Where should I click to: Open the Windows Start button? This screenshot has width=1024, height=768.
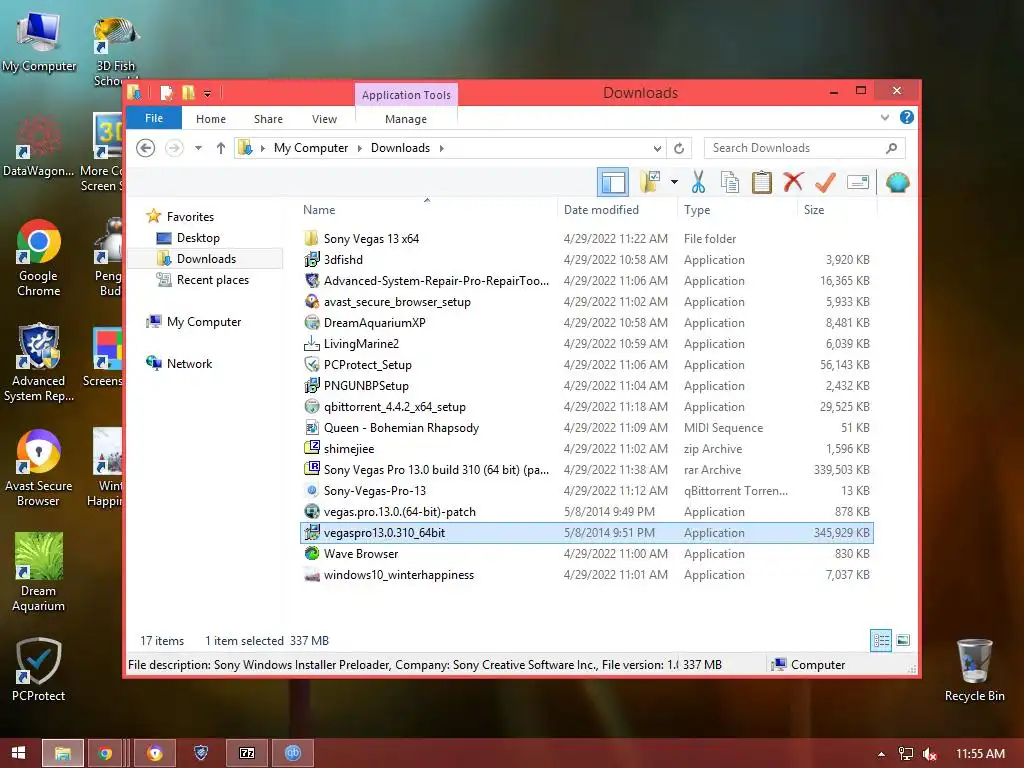(x=18, y=753)
